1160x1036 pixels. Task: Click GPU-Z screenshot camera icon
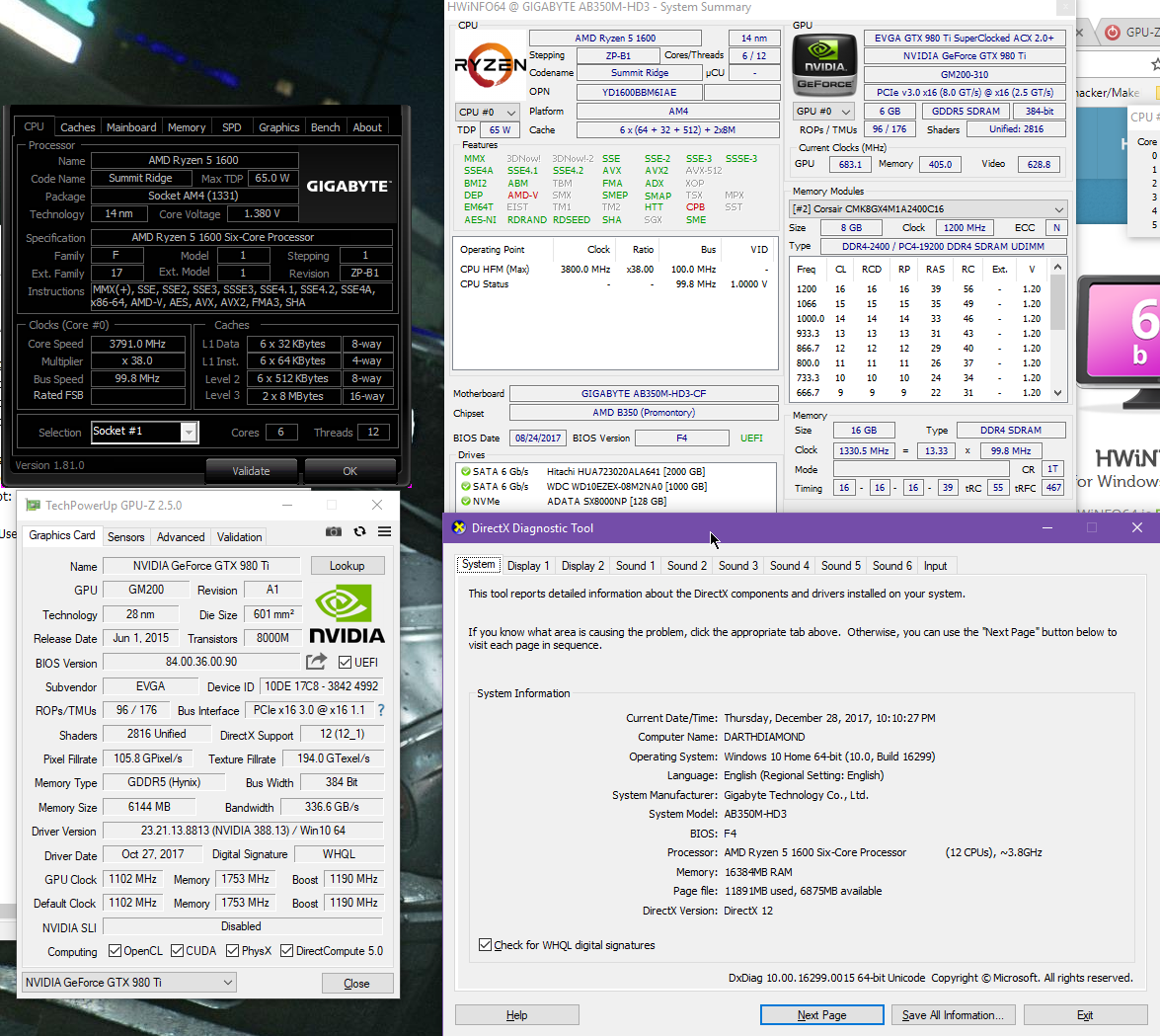coord(334,531)
